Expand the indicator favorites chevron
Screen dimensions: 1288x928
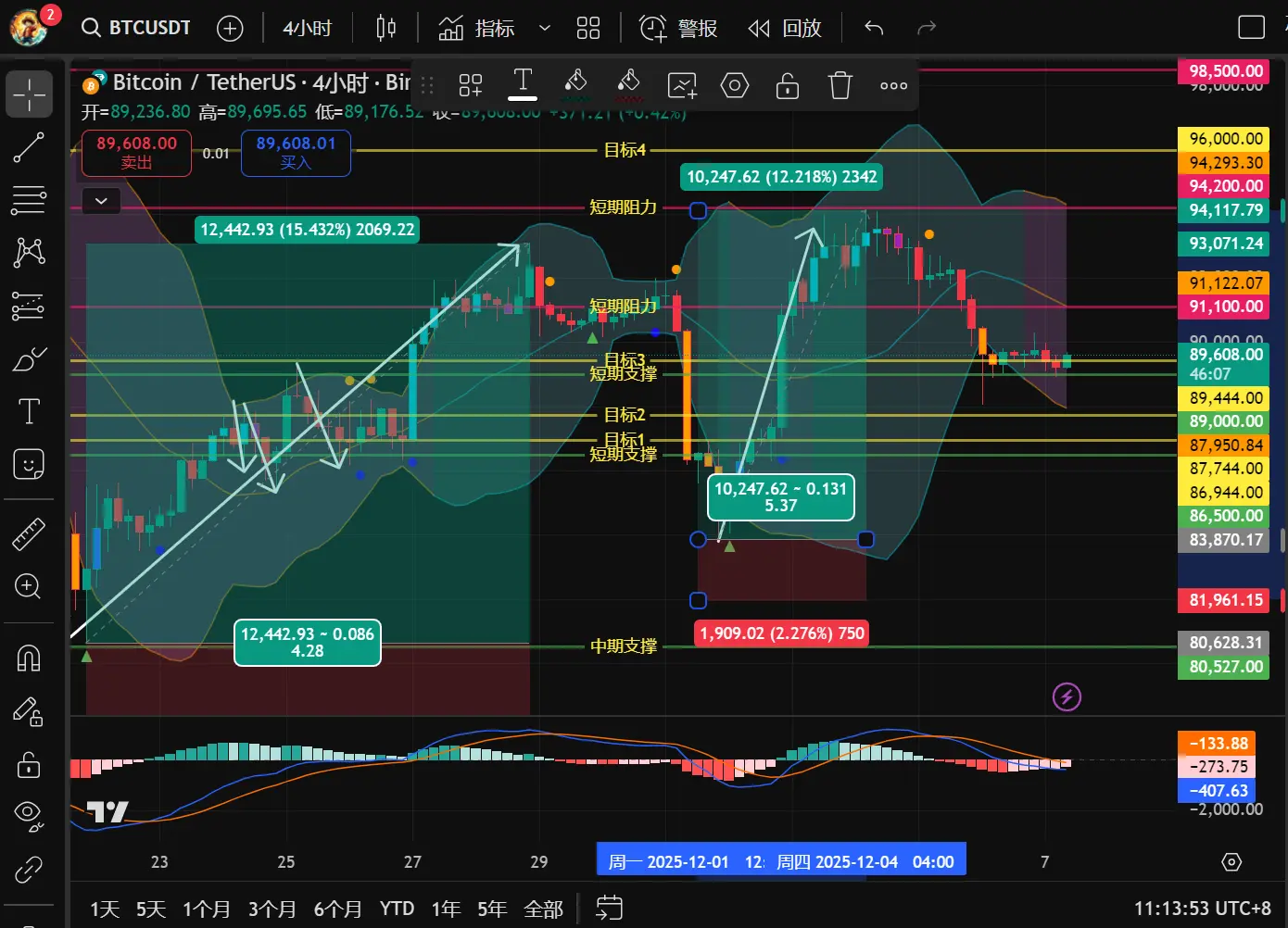click(545, 29)
